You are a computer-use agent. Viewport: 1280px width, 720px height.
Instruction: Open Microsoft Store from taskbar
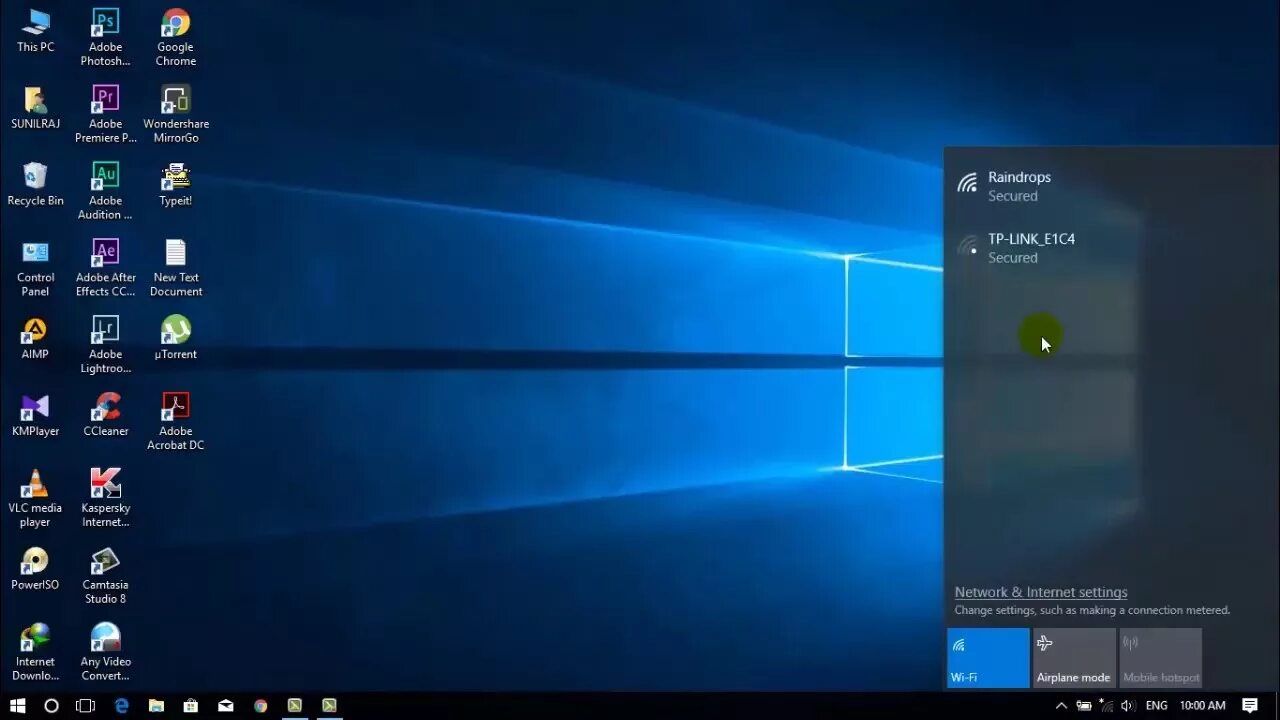[191, 706]
